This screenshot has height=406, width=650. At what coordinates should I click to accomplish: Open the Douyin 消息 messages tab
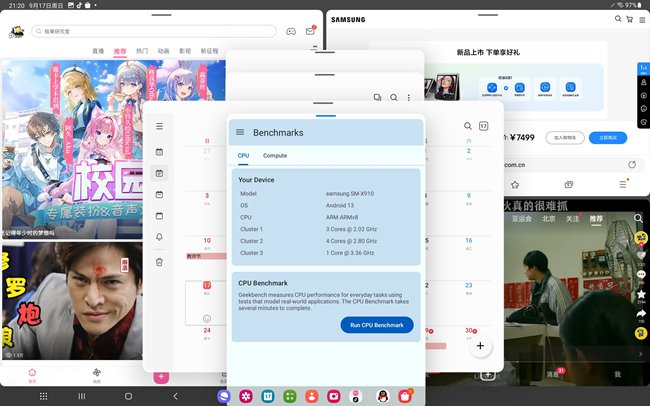pyautogui.click(x=553, y=374)
